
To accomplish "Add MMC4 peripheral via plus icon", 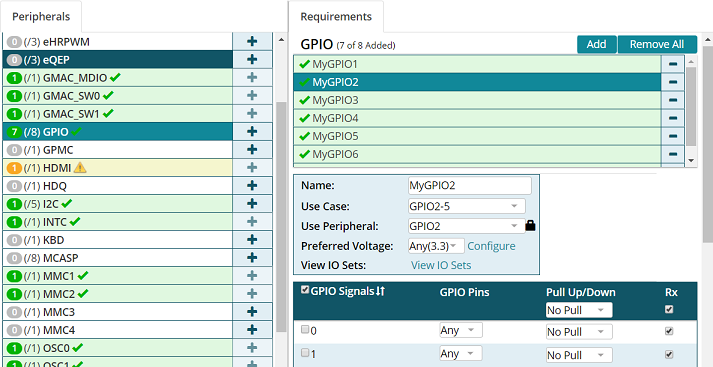I will click(252, 330).
